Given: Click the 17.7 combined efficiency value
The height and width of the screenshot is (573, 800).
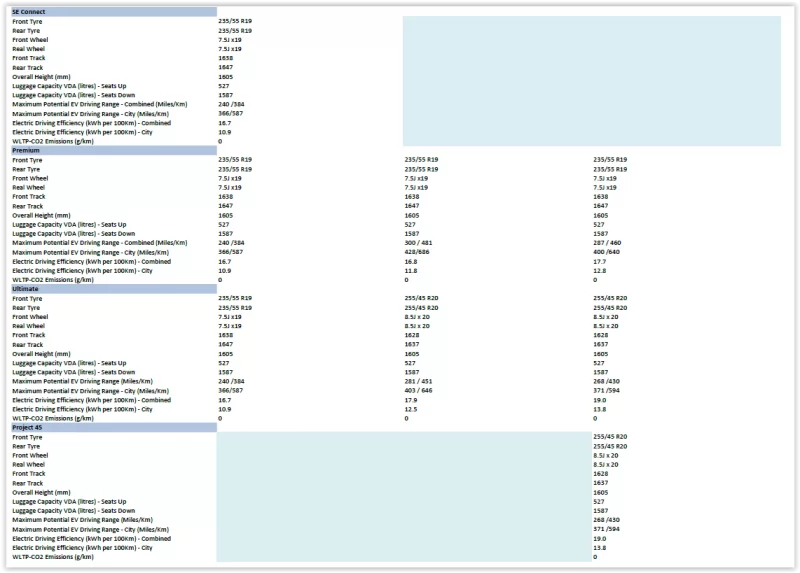Looking at the screenshot, I should tap(600, 261).
